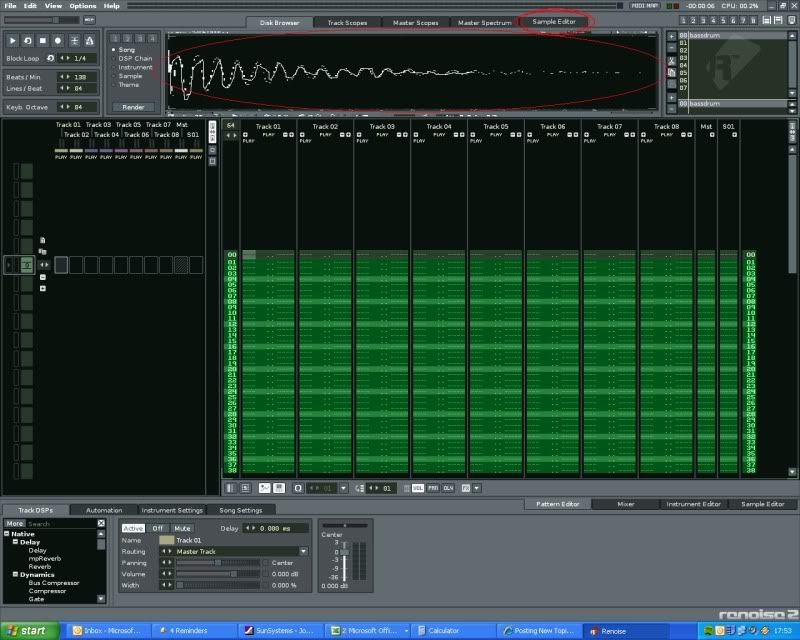Show the VOL column

417,488
